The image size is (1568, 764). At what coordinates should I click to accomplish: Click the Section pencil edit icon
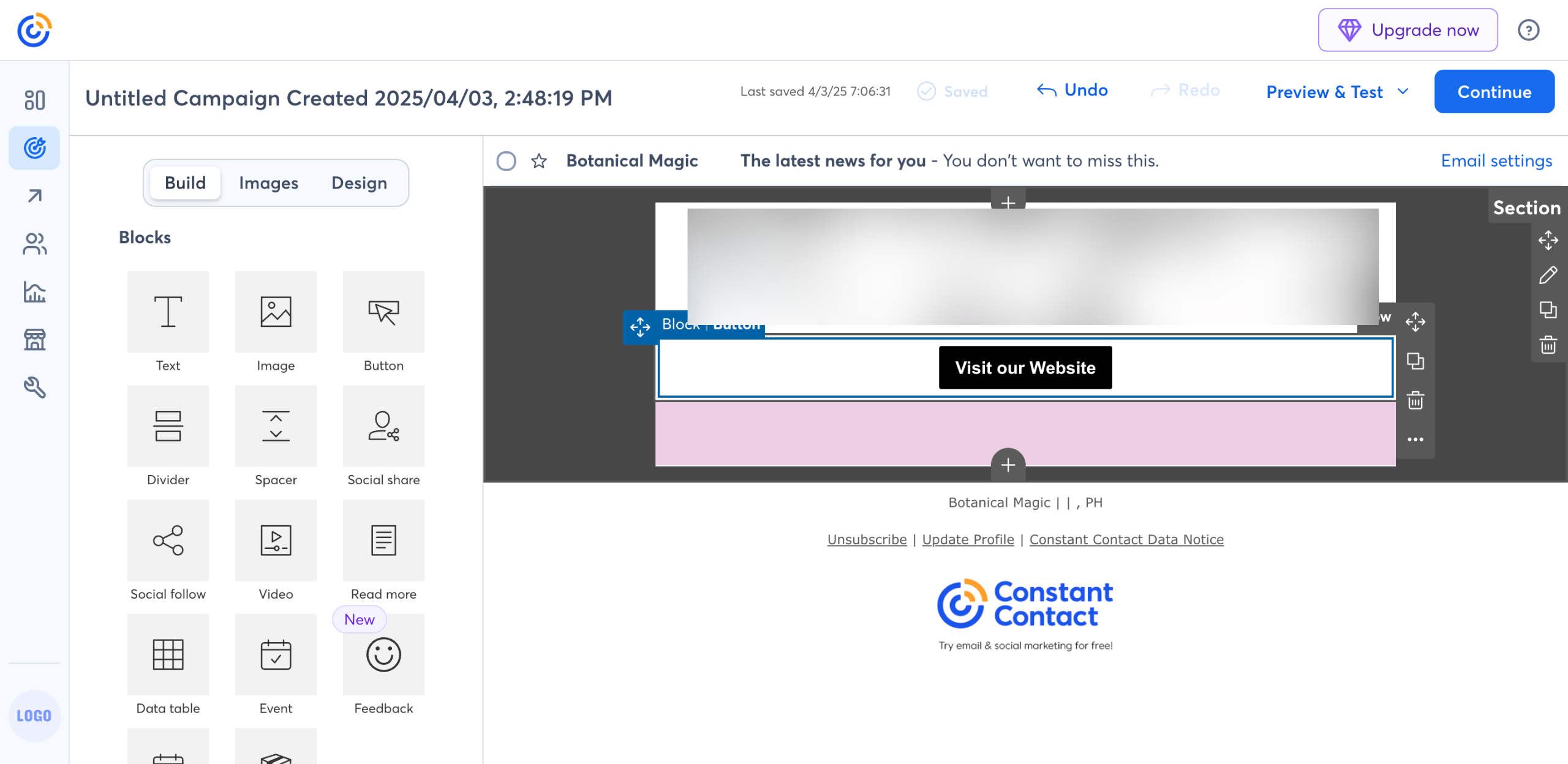point(1548,275)
